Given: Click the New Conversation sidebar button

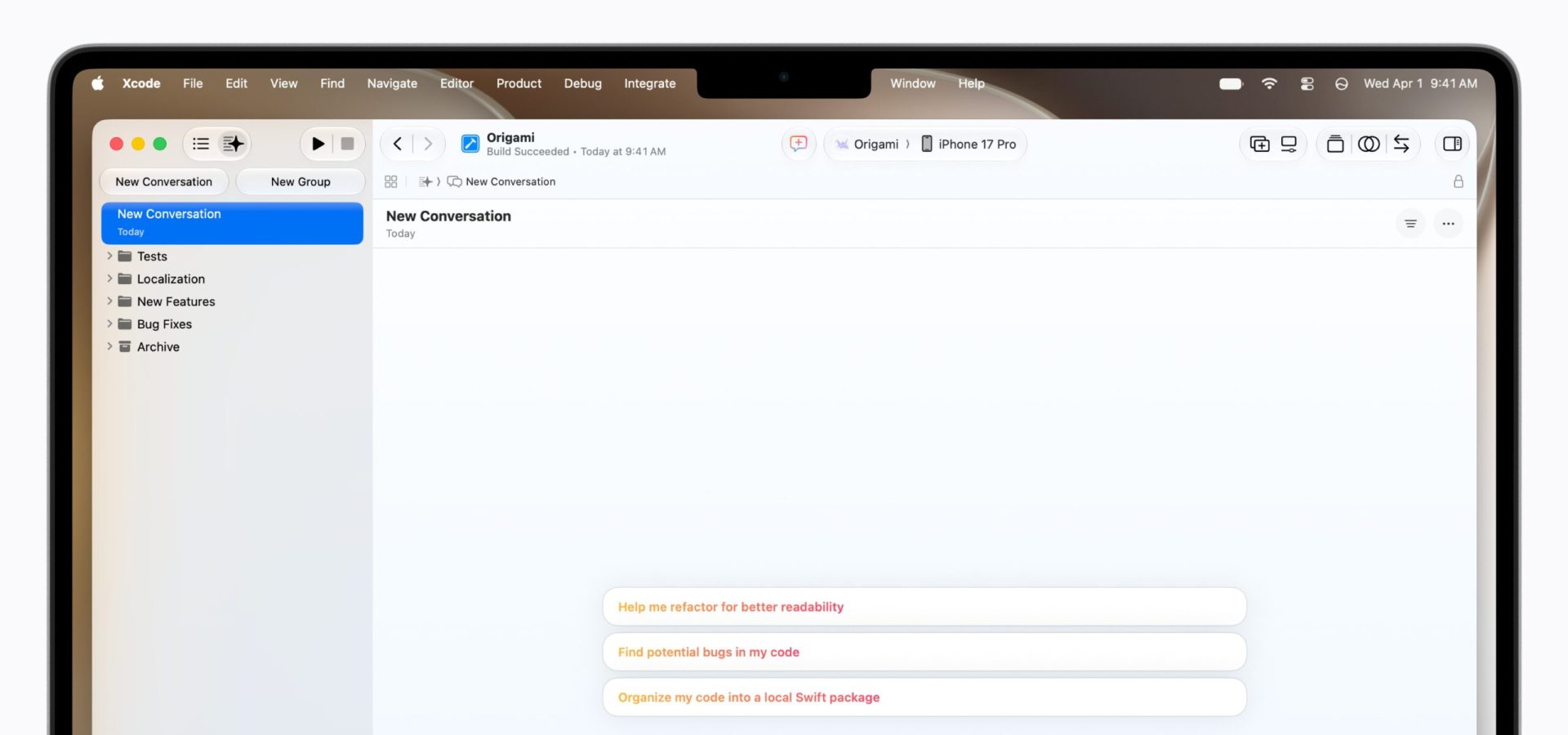Looking at the screenshot, I should [x=164, y=181].
